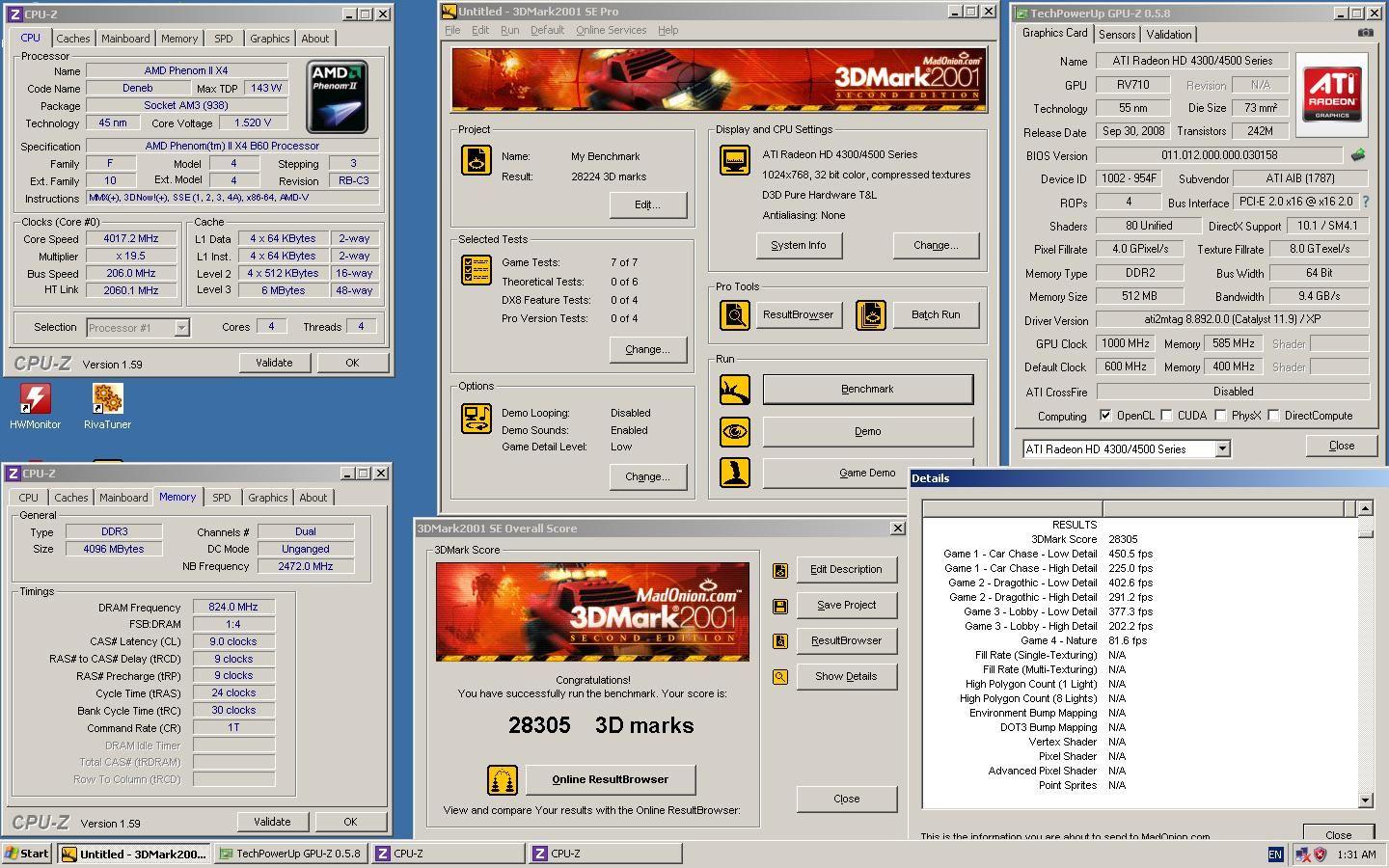
Task: Open RivaTuner desktop shortcut
Action: 107,405
